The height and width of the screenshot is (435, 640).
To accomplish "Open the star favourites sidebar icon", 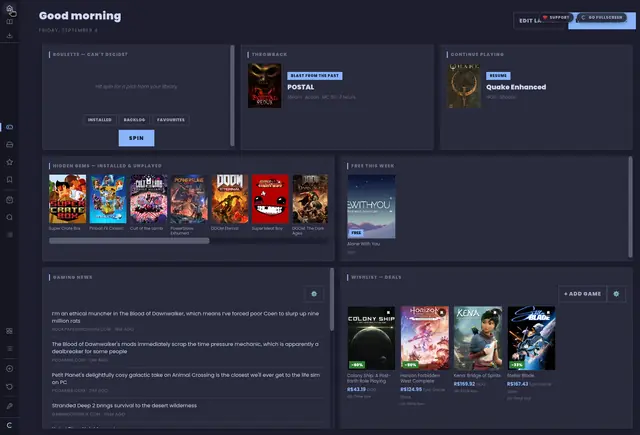I will tap(9, 162).
